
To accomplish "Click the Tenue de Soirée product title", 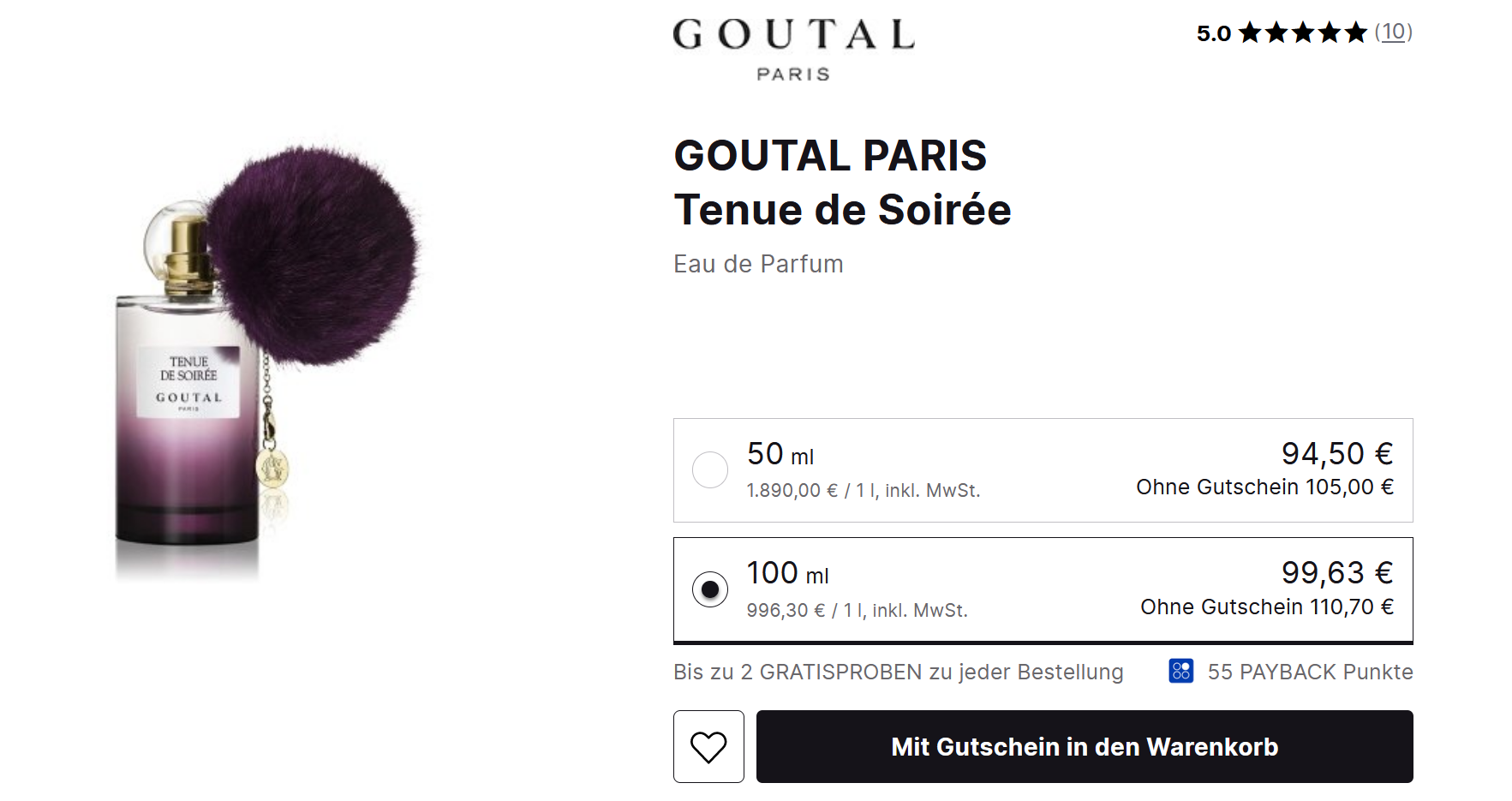I will click(x=842, y=210).
